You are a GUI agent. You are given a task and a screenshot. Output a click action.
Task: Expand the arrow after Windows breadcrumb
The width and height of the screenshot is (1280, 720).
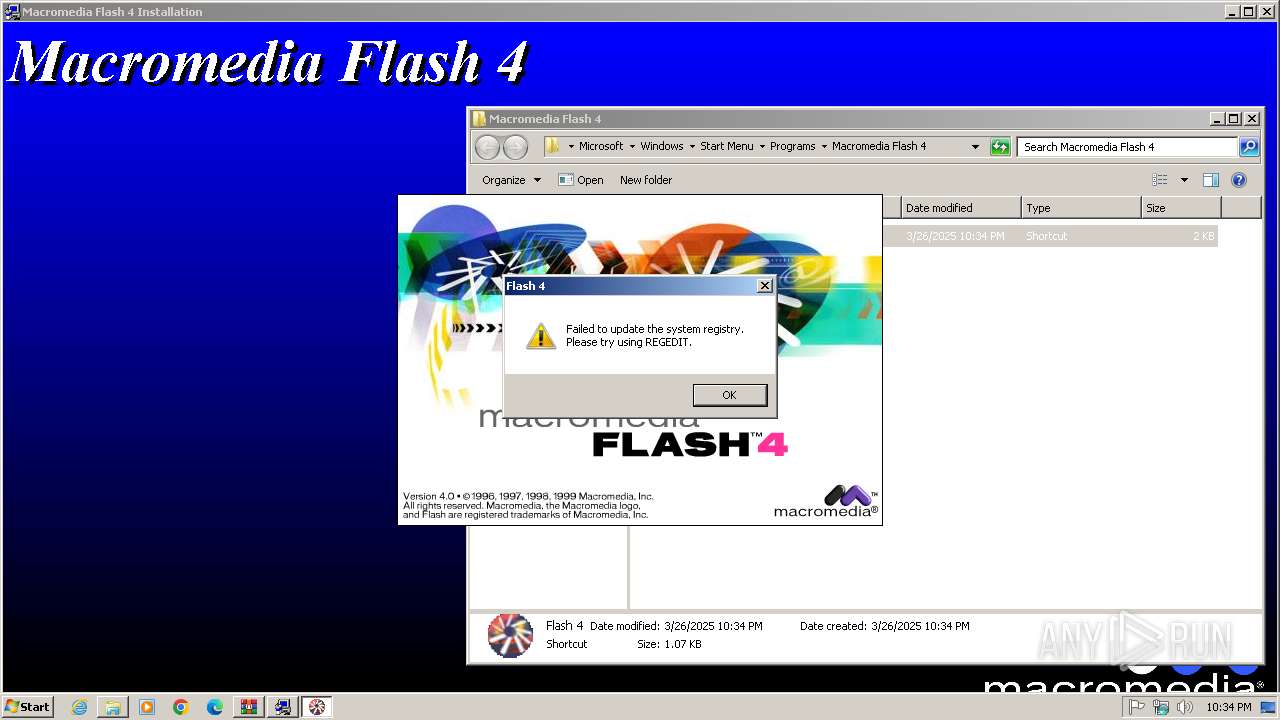pyautogui.click(x=692, y=146)
